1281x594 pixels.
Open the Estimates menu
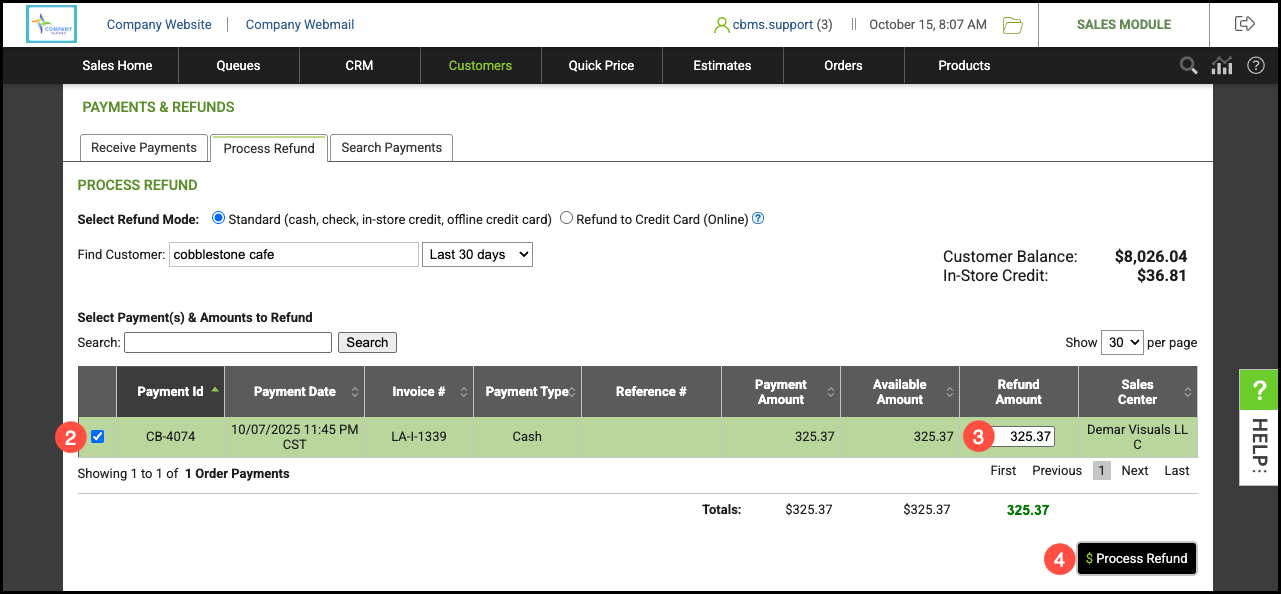[x=722, y=65]
